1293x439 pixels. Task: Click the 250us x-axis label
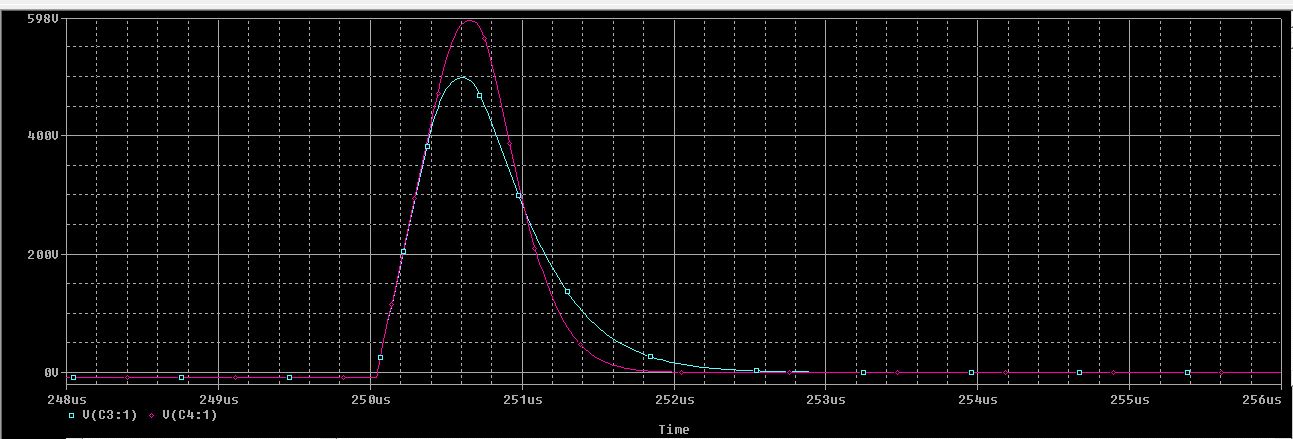coord(371,400)
